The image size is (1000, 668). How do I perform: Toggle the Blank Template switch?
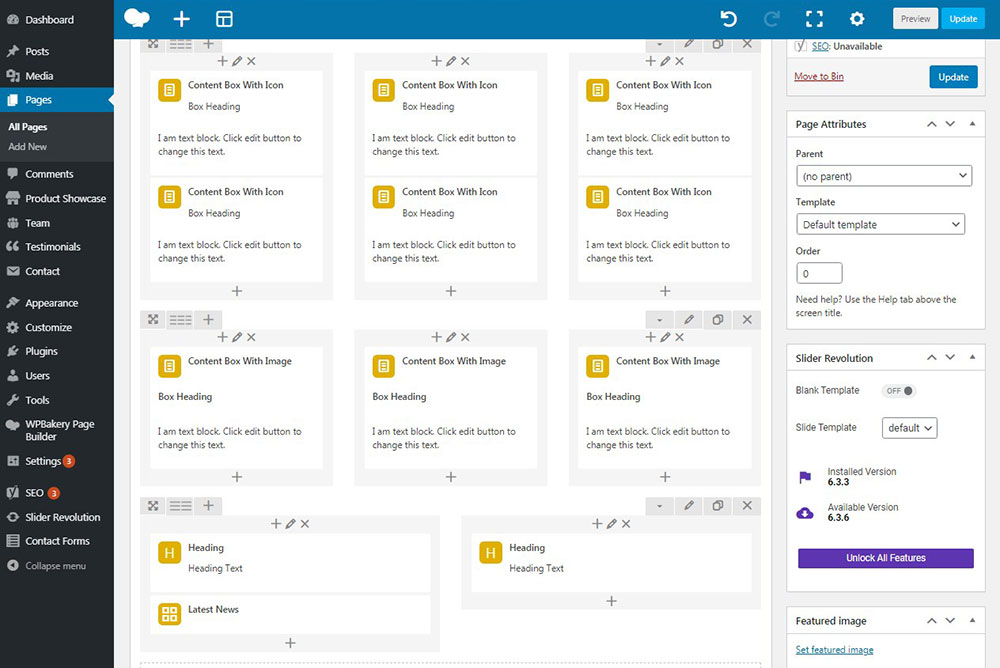[x=899, y=390]
